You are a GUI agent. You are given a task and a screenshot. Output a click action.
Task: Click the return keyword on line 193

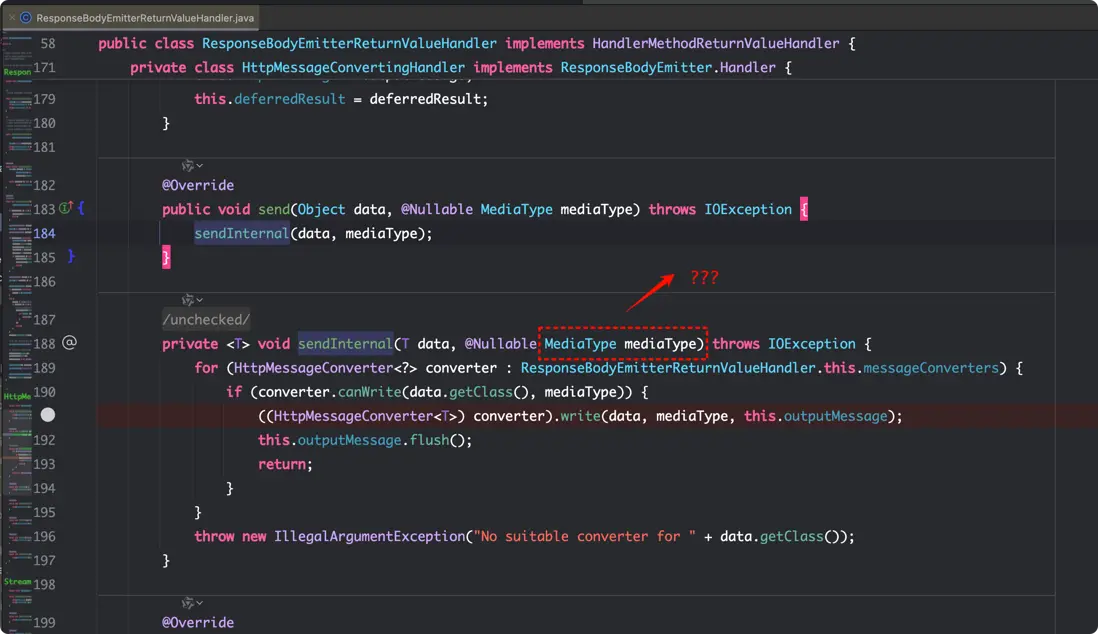pos(282,464)
